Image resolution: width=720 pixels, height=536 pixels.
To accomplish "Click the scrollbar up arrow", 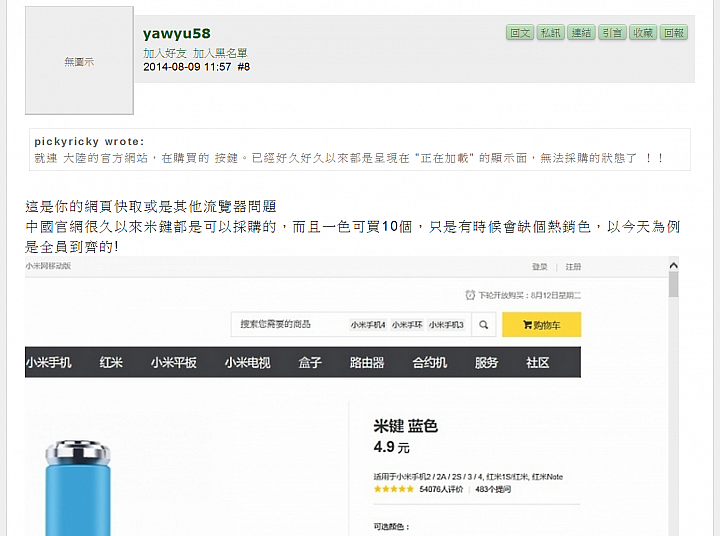I will coord(674,265).
